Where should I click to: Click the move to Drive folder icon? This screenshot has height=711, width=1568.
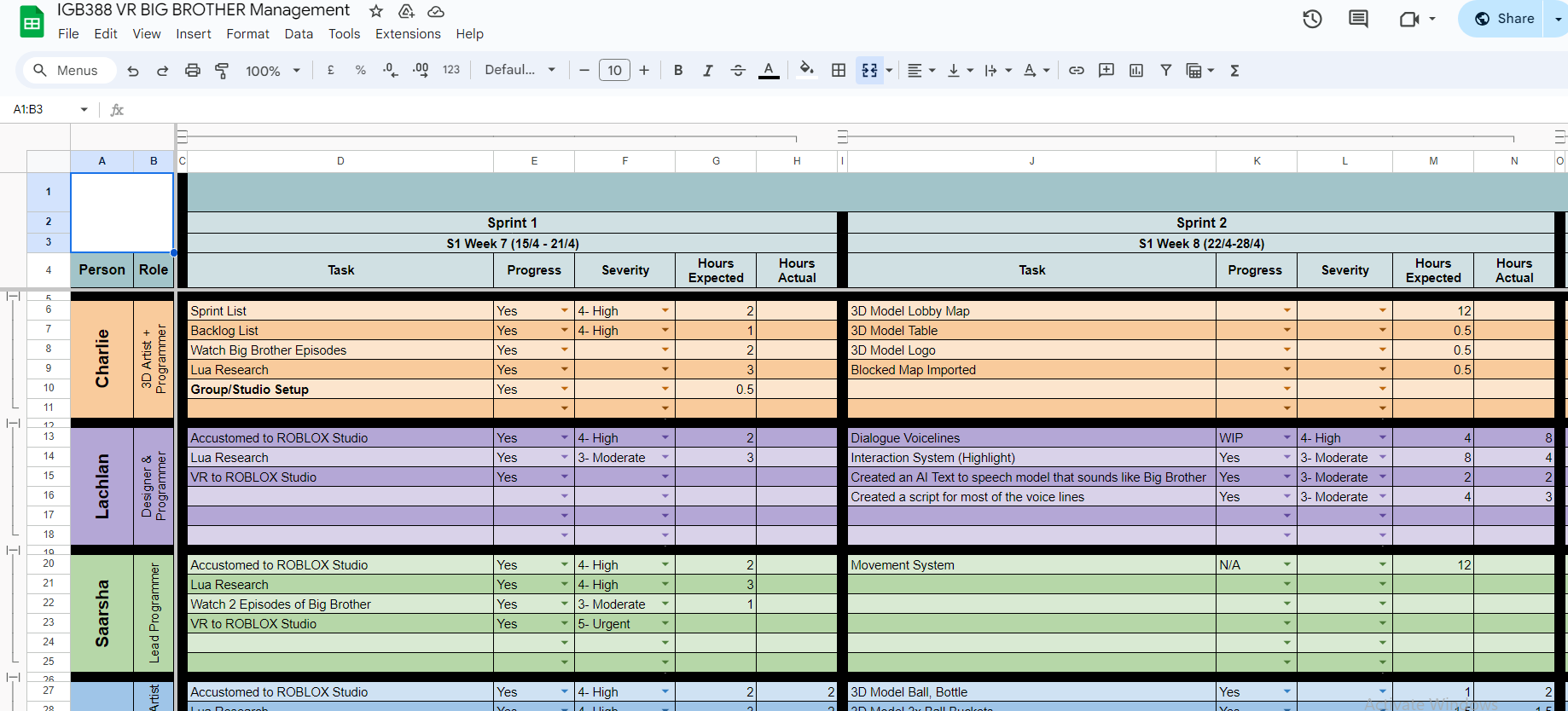pos(406,11)
